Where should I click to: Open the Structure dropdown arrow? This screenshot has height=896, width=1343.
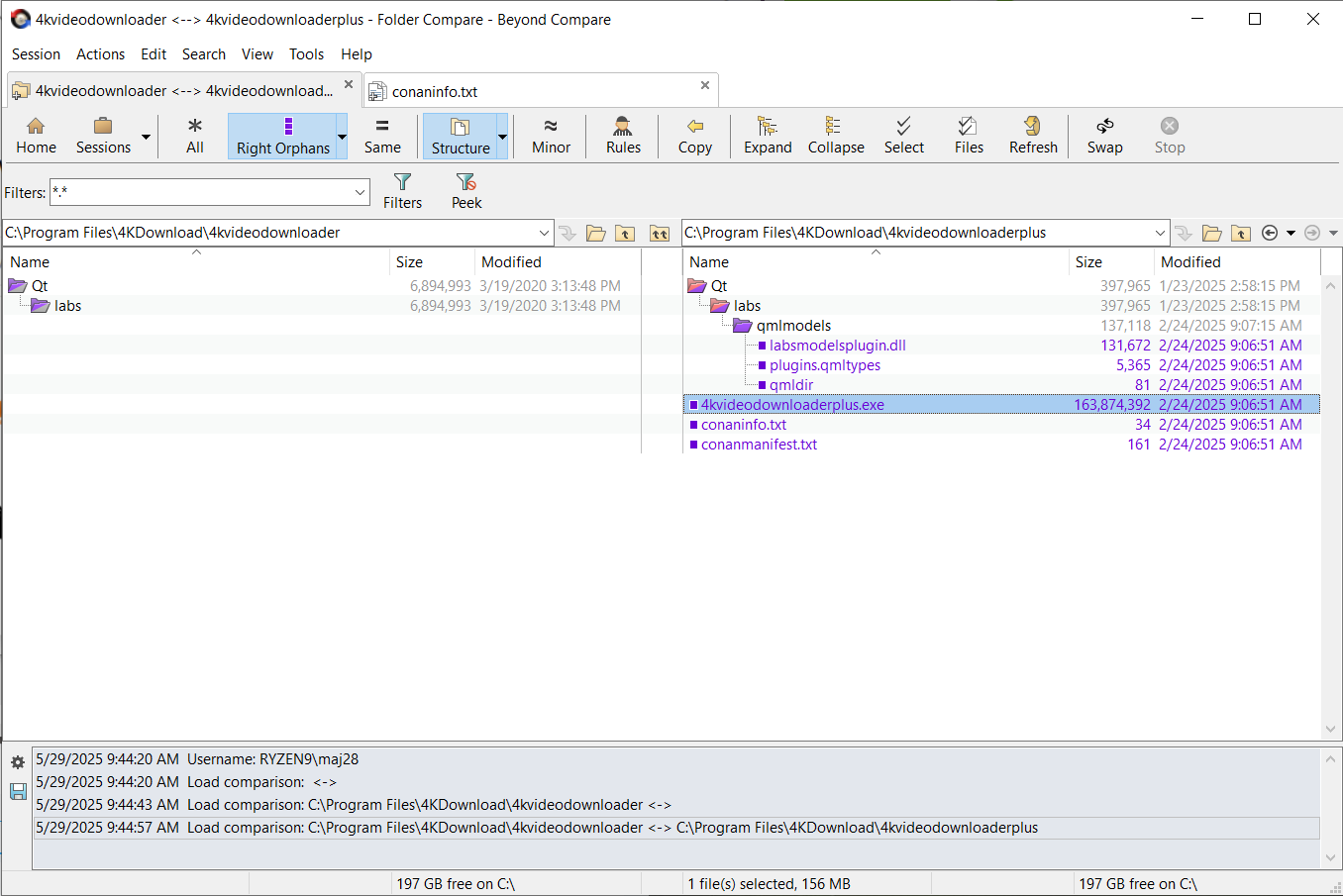(502, 137)
